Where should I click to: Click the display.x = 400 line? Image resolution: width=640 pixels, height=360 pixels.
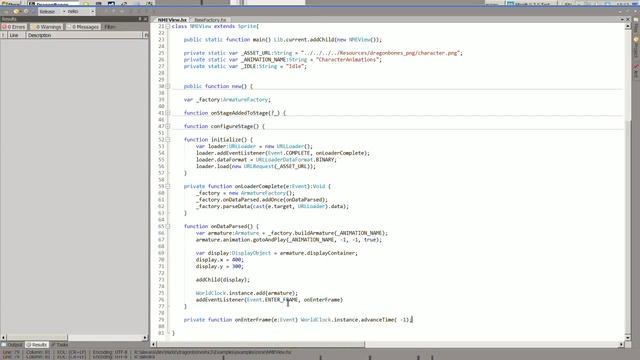point(220,260)
